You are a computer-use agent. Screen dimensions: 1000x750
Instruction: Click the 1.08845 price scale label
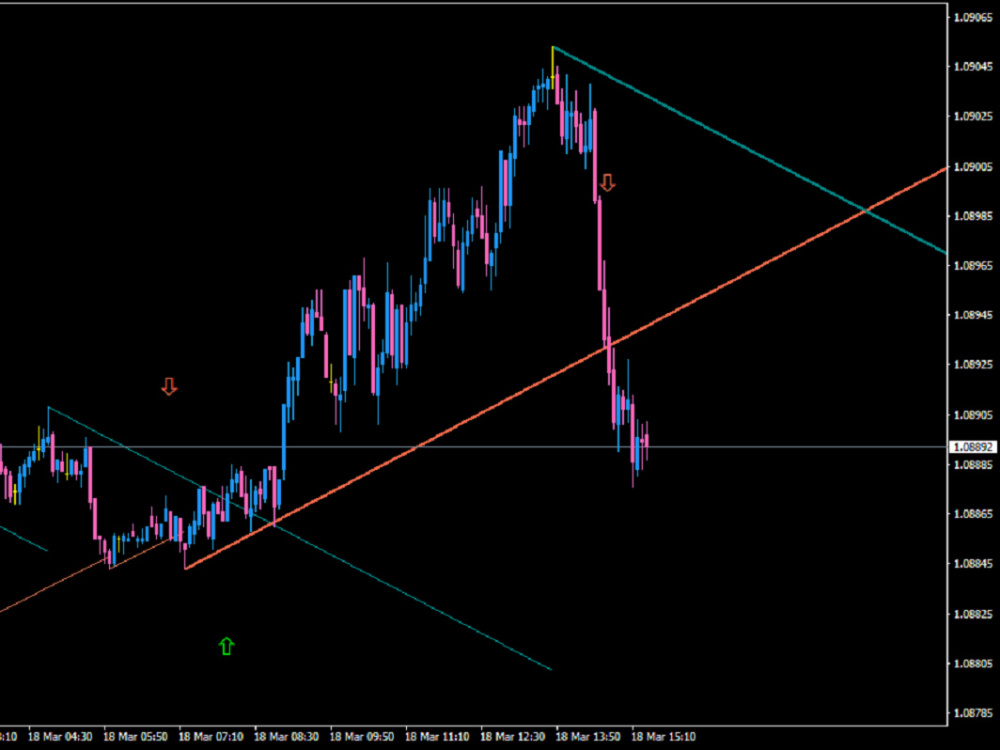[973, 563]
